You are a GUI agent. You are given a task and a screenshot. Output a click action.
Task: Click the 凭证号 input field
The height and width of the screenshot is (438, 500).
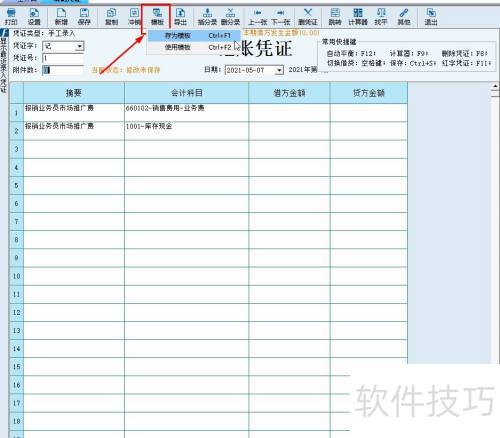(x=63, y=58)
